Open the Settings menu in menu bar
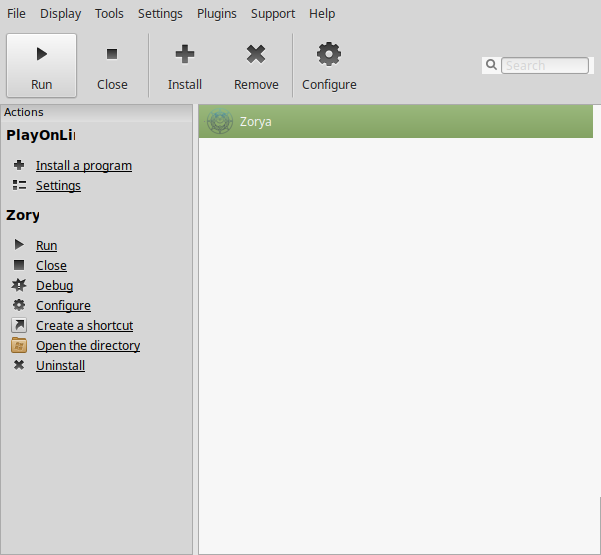This screenshot has width=601, height=555. click(160, 14)
